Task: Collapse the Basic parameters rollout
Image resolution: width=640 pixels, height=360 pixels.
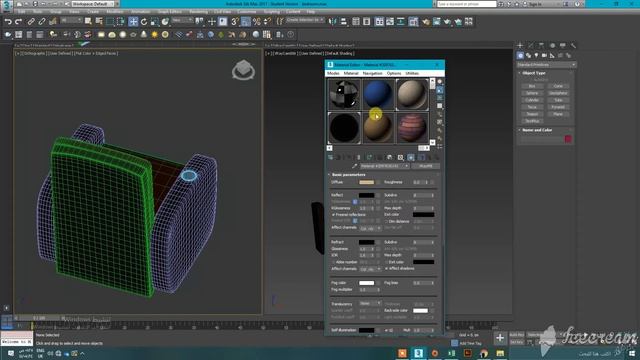Action: [348, 175]
